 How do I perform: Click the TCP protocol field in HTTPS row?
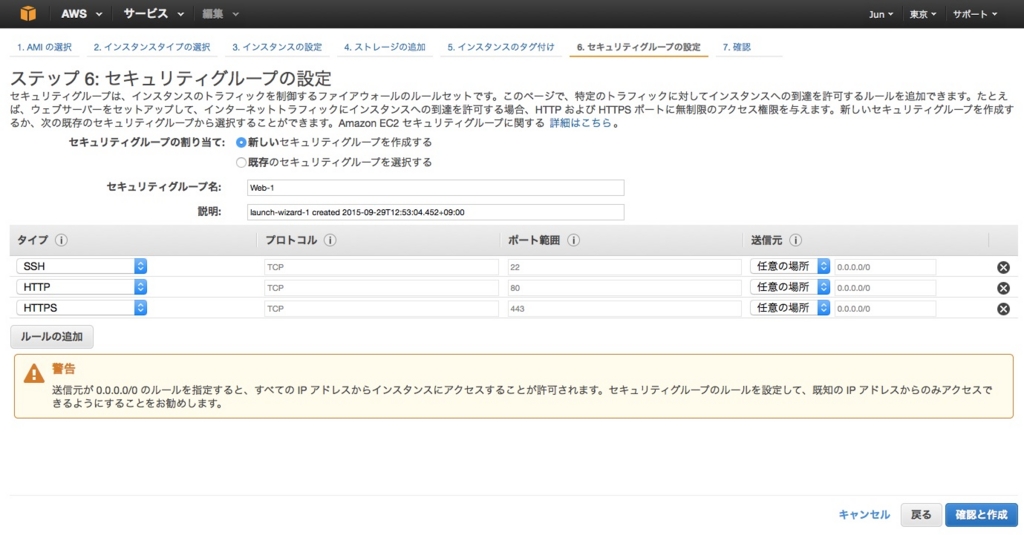pyautogui.click(x=381, y=309)
